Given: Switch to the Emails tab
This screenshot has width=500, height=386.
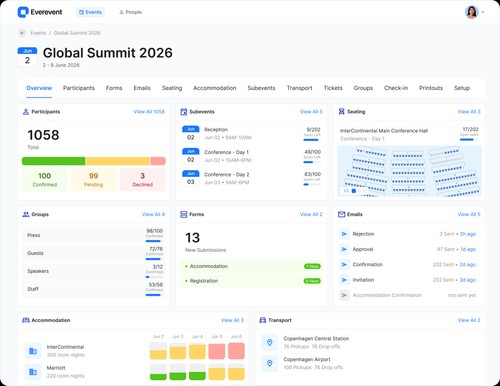Looking at the screenshot, I should [x=142, y=88].
